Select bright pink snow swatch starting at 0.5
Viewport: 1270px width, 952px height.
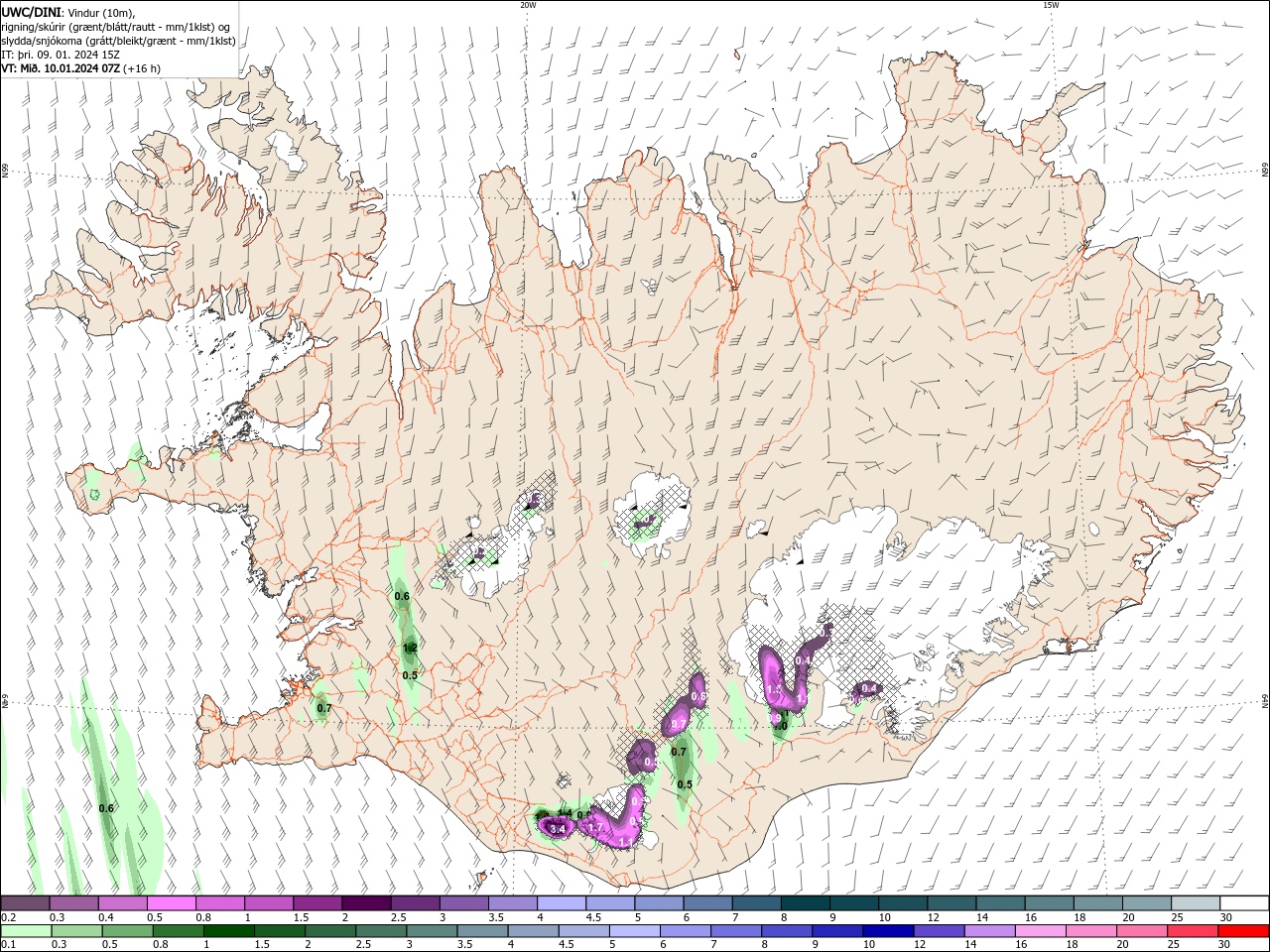172,903
